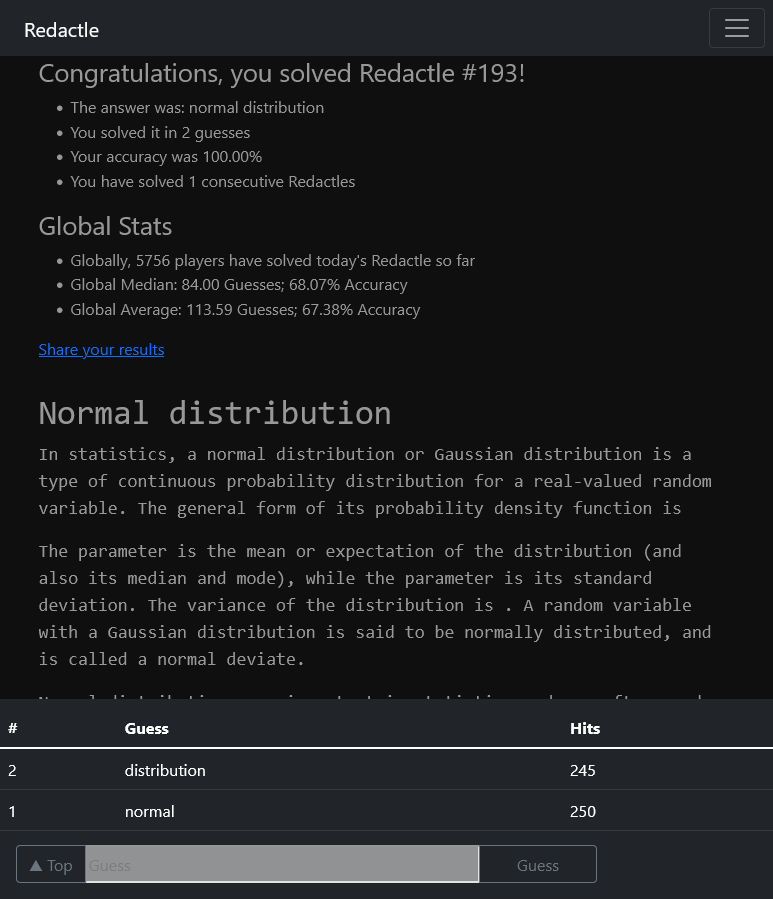Click the Global Average stats line
The image size is (773, 899).
245,310
